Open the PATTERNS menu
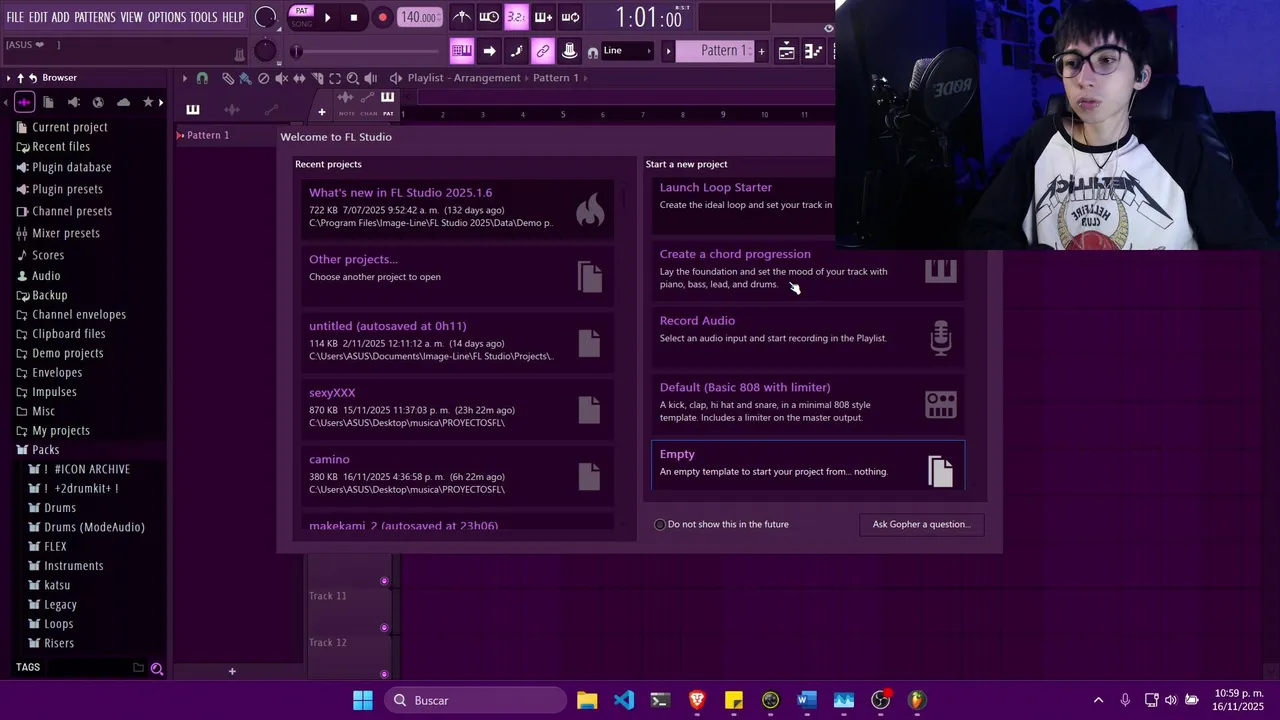The height and width of the screenshot is (720, 1280). (x=95, y=17)
